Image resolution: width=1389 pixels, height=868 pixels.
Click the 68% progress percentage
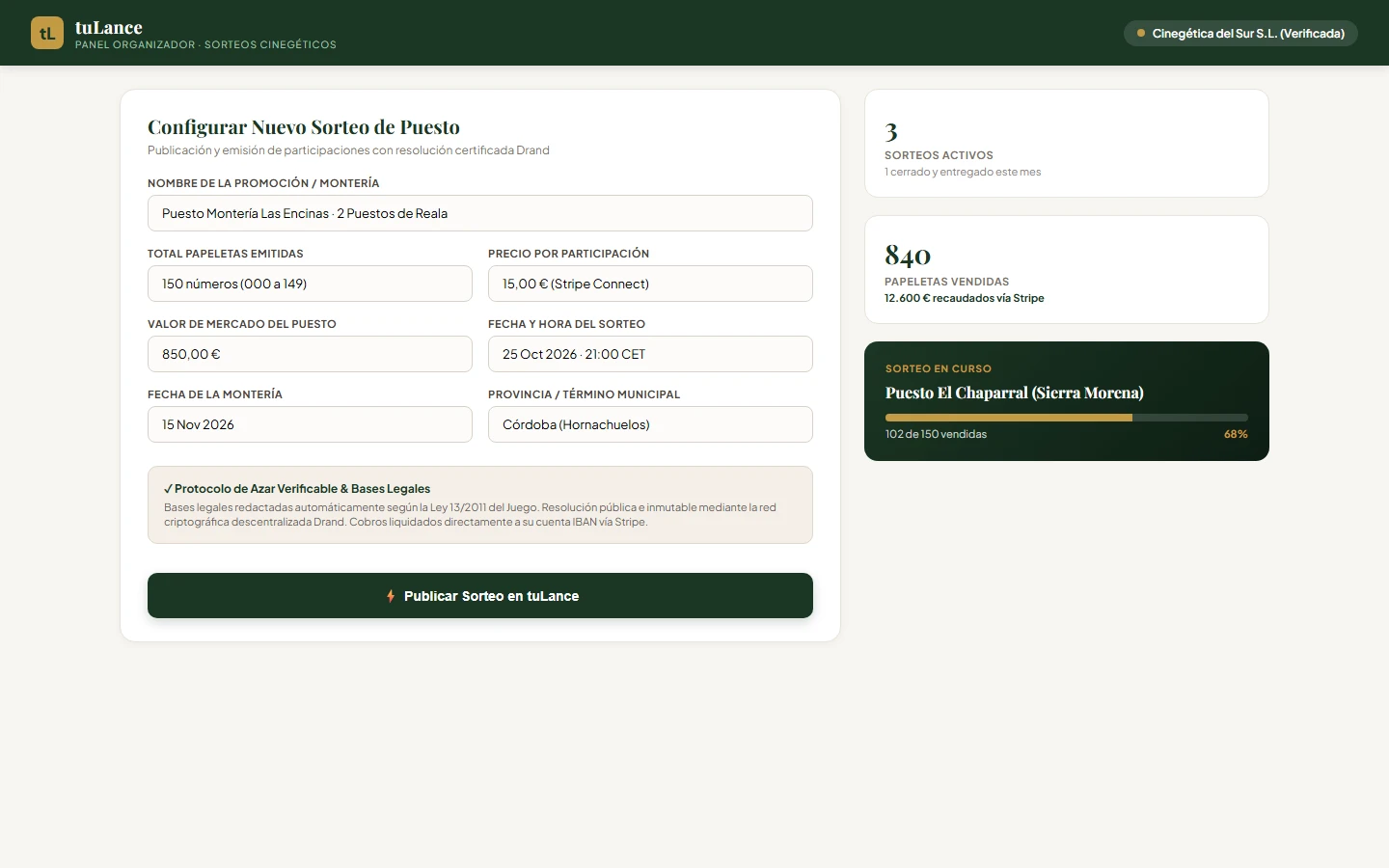pos(1236,434)
